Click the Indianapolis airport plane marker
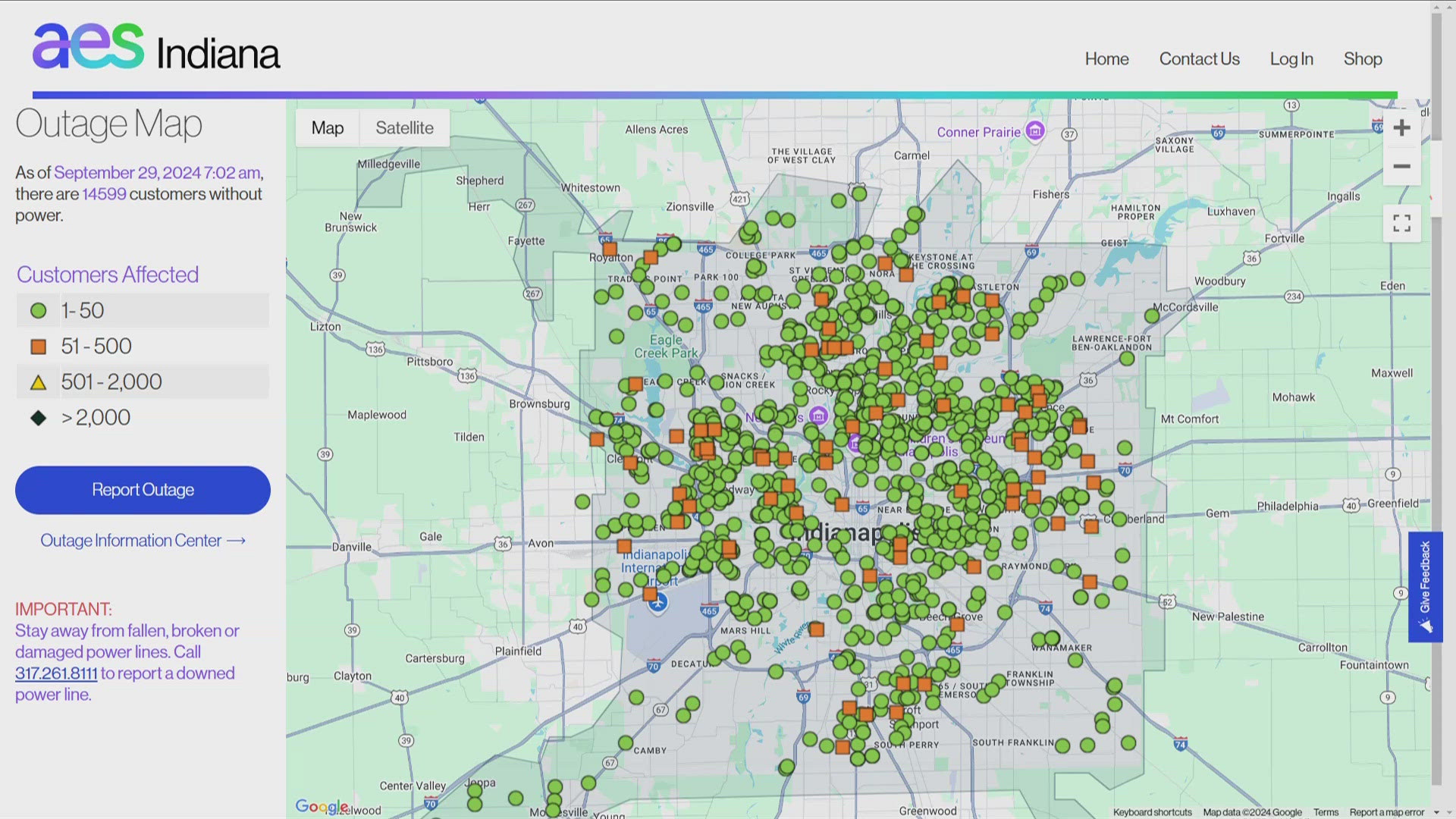 tap(658, 603)
